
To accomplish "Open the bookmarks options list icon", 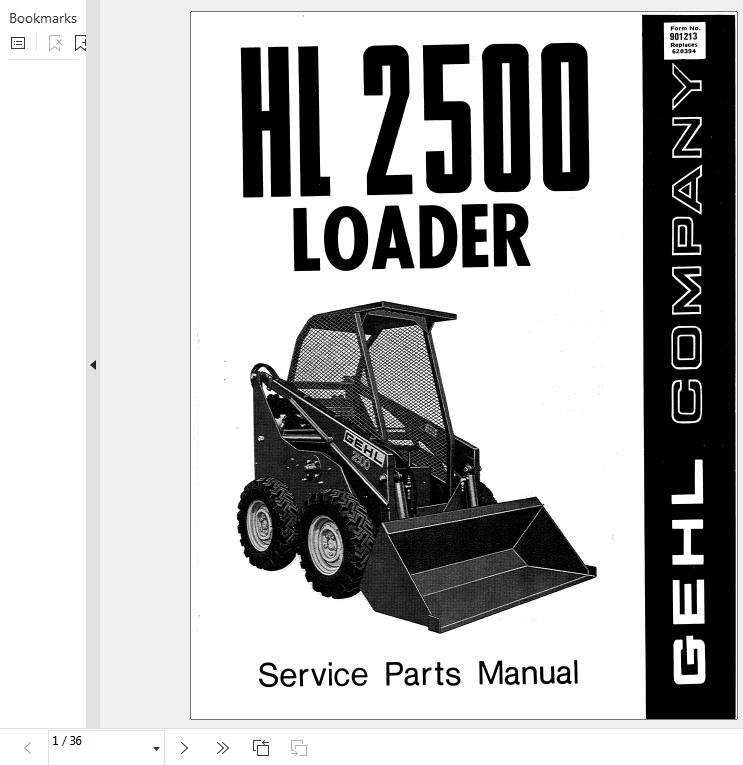I will pos(18,43).
